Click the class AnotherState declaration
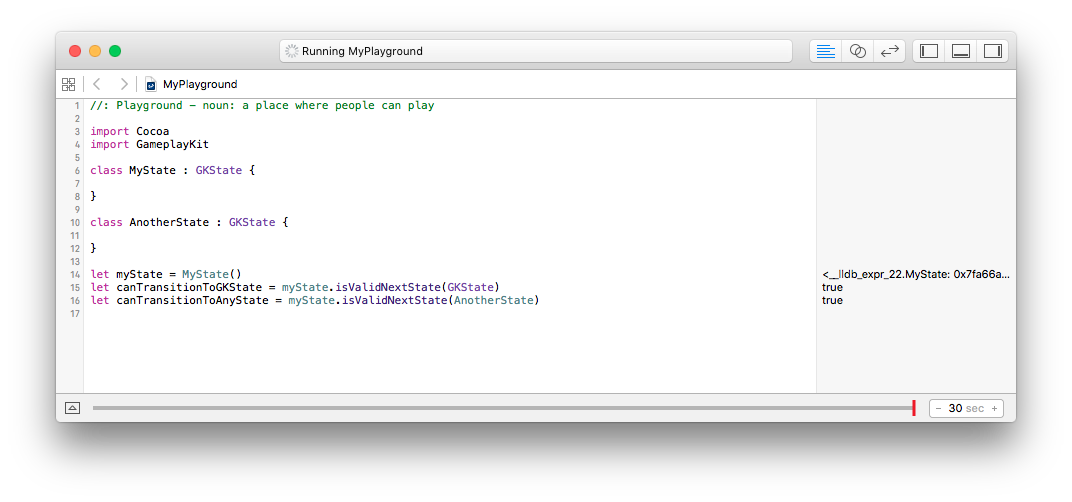 pyautogui.click(x=189, y=222)
